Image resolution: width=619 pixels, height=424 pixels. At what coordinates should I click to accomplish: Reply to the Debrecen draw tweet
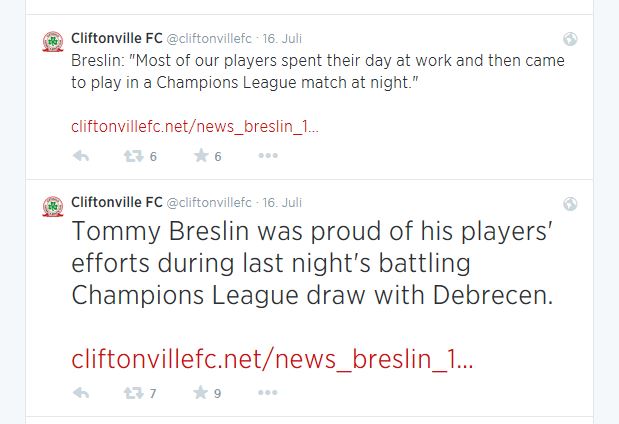(81, 393)
